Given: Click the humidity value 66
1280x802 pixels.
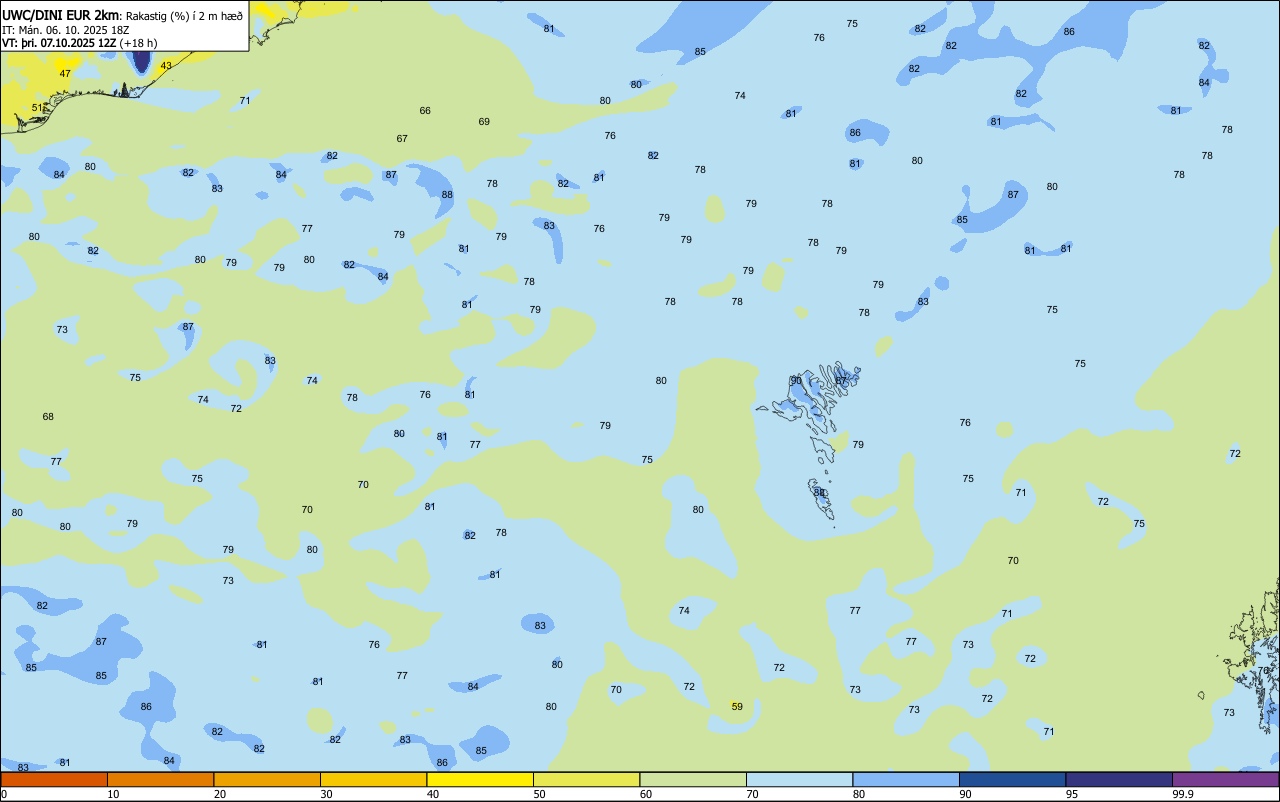Looking at the screenshot, I should 425,111.
